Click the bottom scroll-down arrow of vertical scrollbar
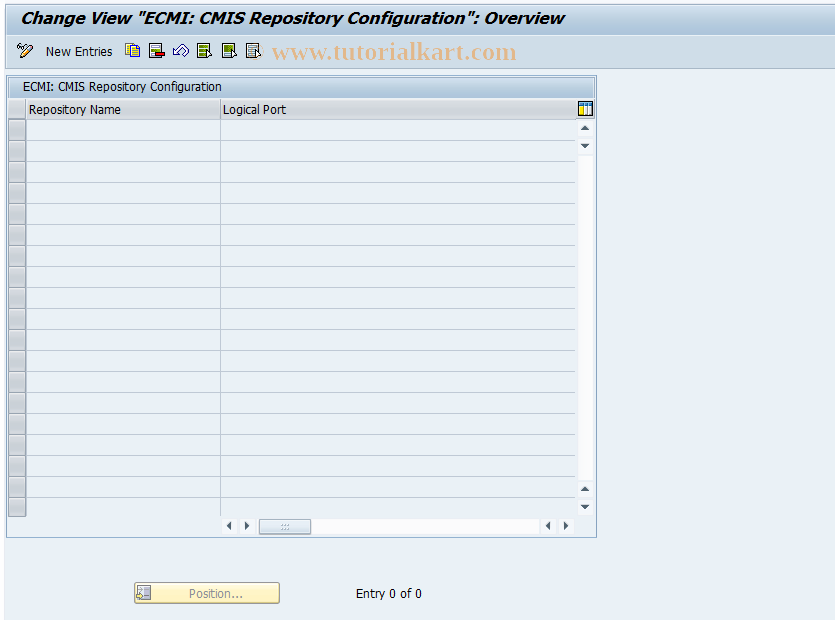 [585, 507]
